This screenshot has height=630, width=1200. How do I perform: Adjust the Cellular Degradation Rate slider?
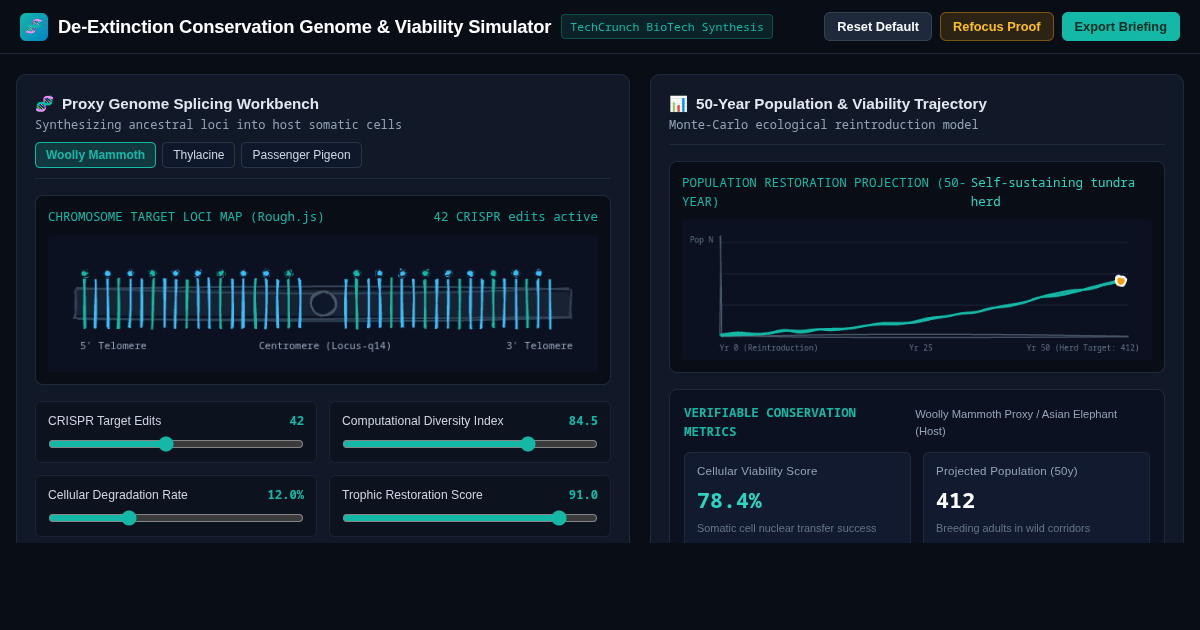pyautogui.click(x=176, y=518)
